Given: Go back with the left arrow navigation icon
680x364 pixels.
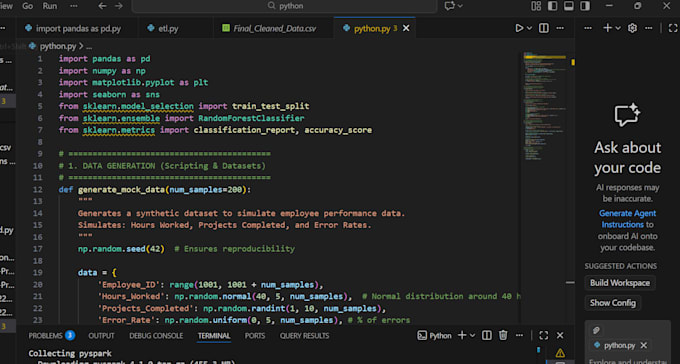Looking at the screenshot, I should pos(102,6).
